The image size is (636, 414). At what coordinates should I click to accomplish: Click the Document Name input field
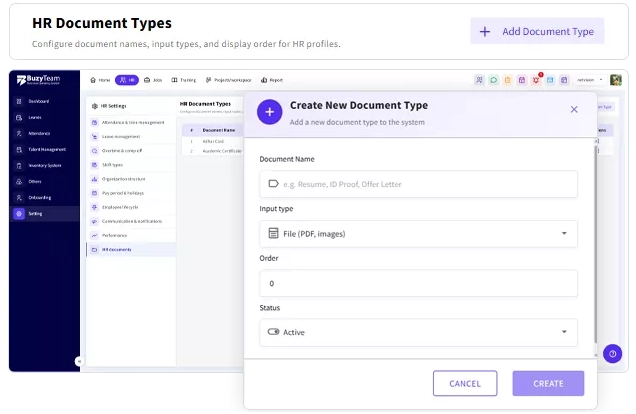418,184
